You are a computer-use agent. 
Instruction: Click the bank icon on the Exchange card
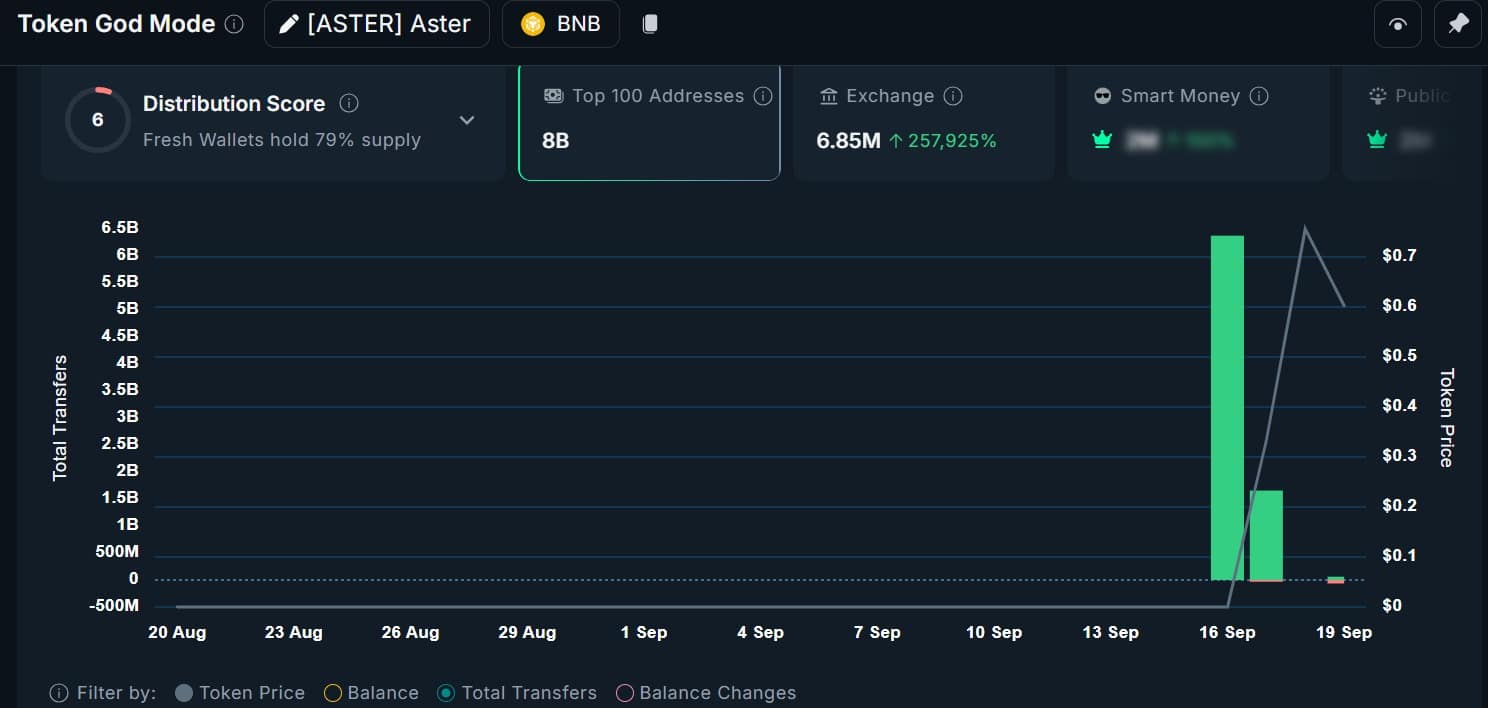831,95
